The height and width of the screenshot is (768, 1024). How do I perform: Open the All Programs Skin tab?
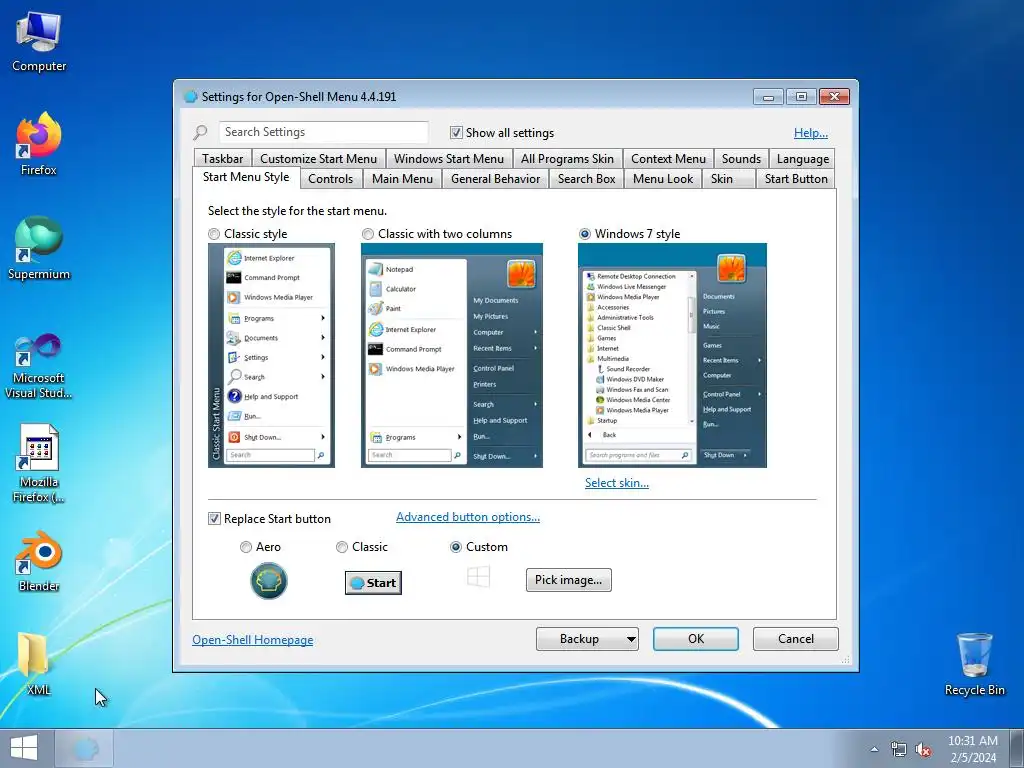coord(567,159)
